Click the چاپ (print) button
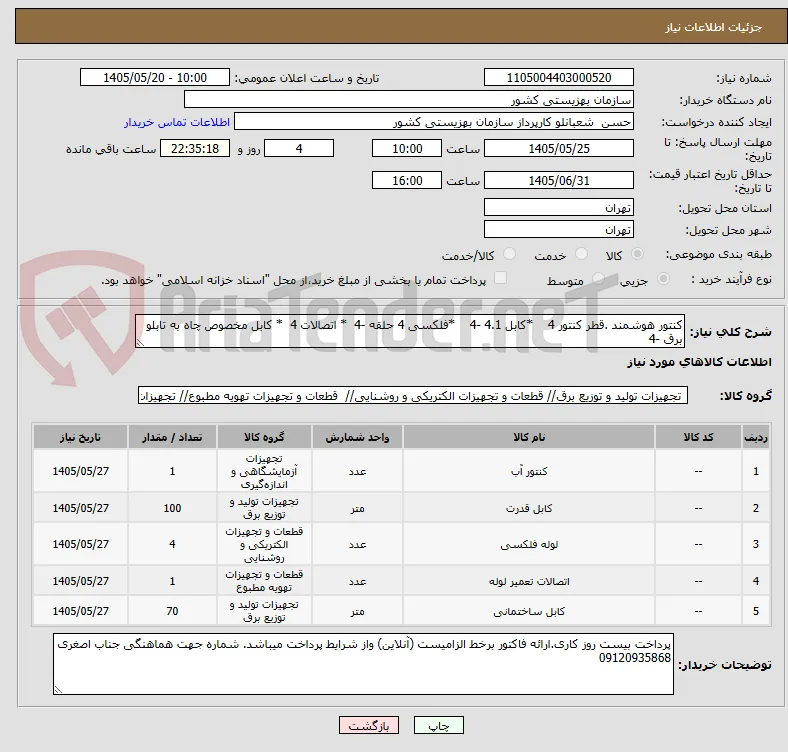Image resolution: width=788 pixels, height=752 pixels. coord(438,725)
